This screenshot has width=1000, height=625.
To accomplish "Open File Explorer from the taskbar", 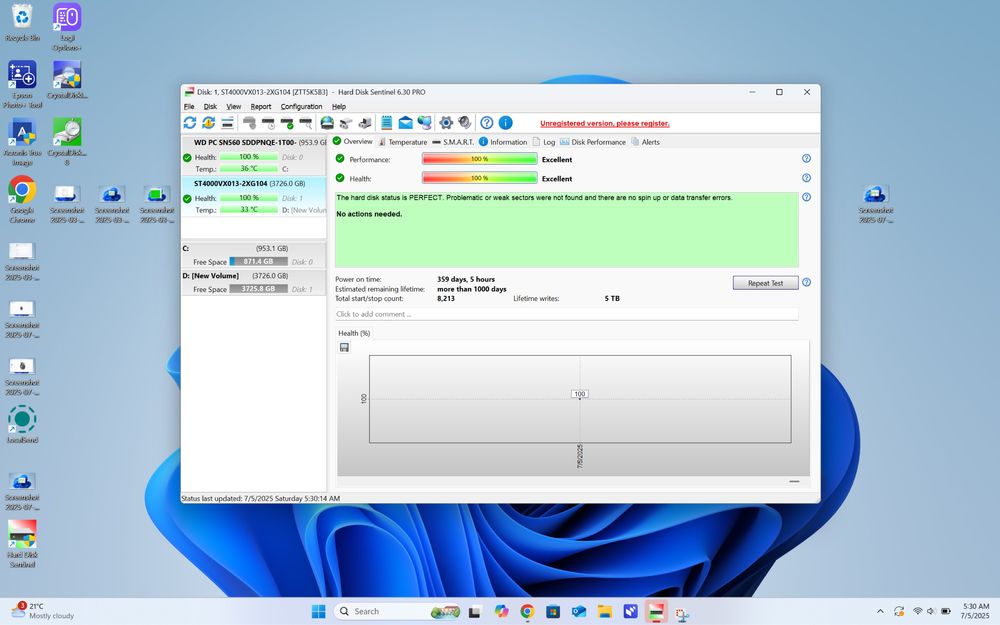I will tap(605, 612).
